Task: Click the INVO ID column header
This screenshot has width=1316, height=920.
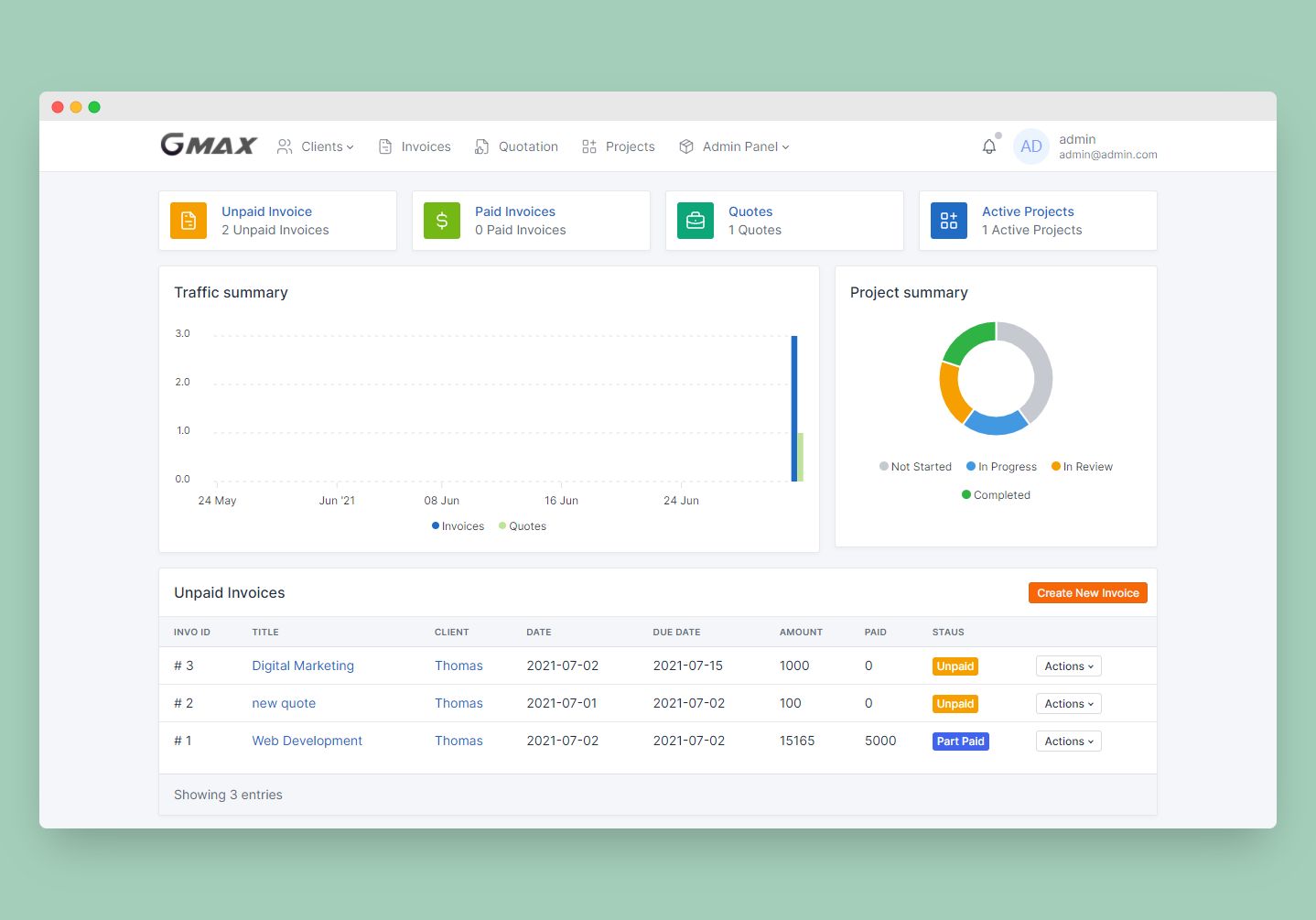Action: tap(192, 633)
